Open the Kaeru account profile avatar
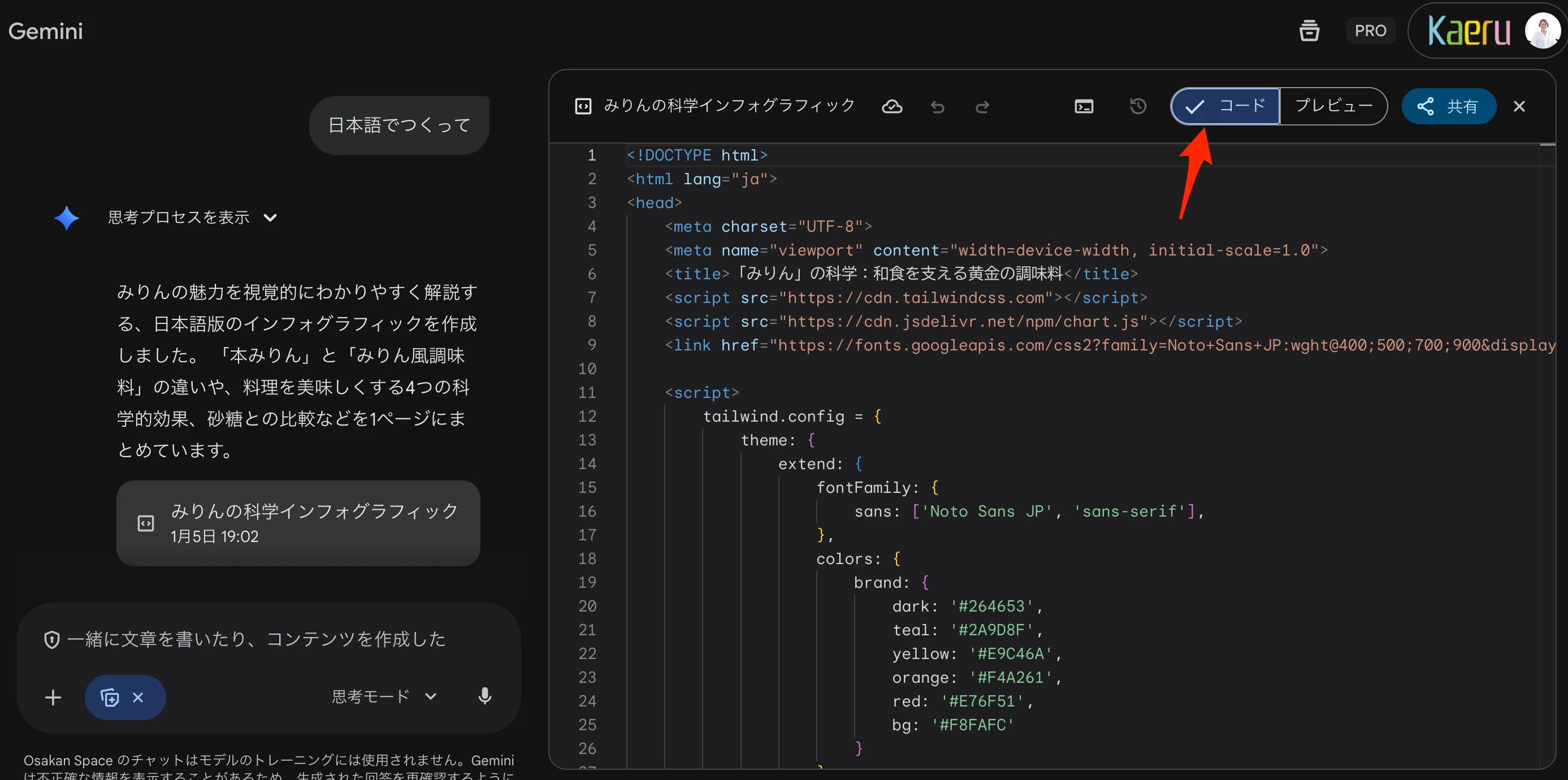Image resolution: width=1568 pixels, height=780 pixels. point(1543,31)
